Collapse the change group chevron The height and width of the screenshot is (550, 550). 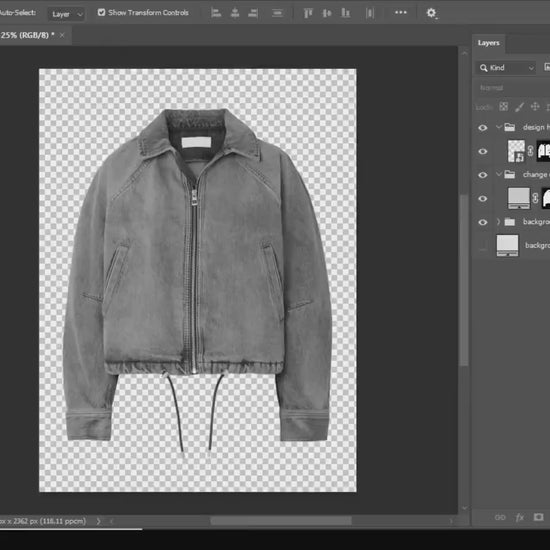click(498, 174)
